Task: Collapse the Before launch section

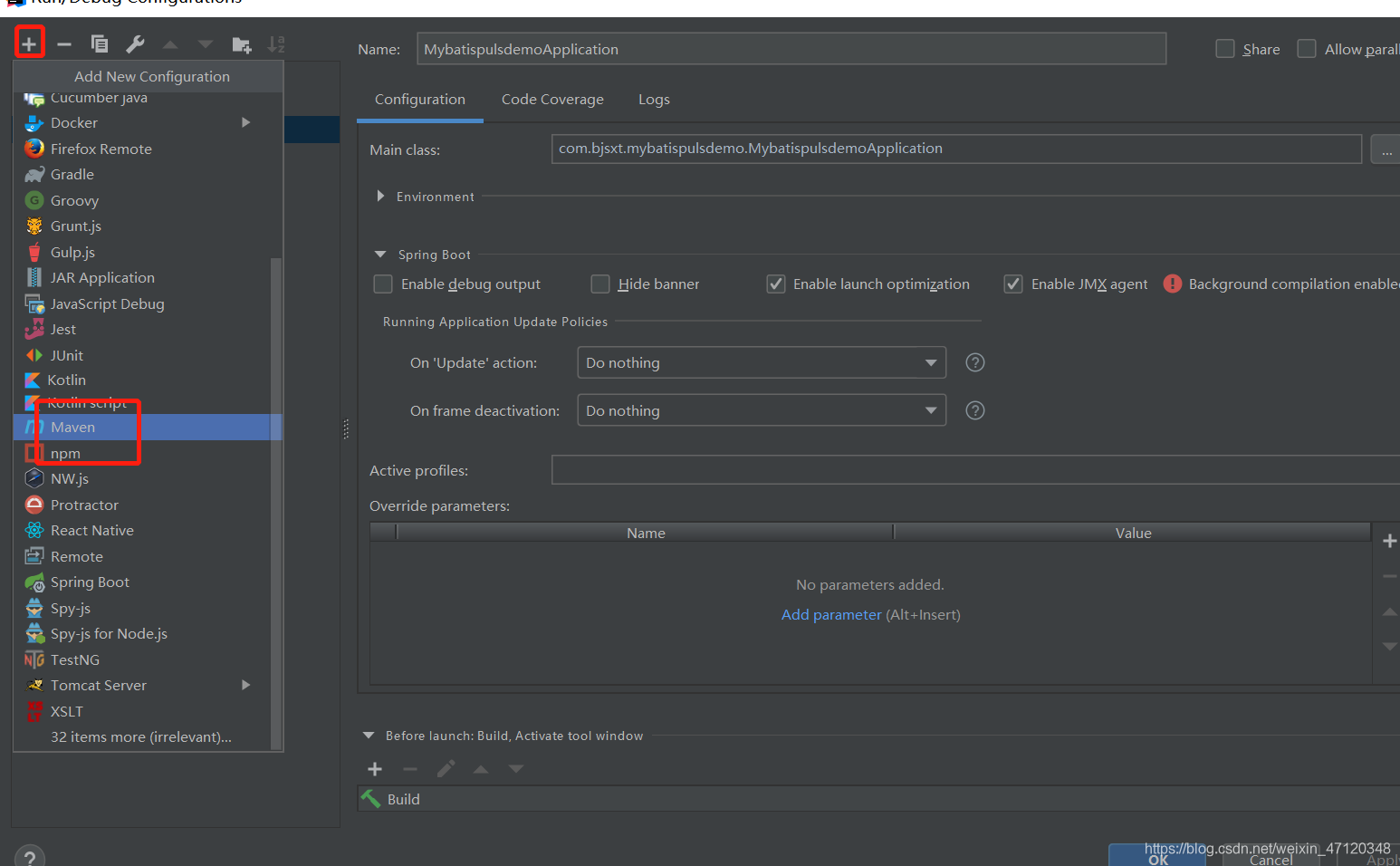Action: pyautogui.click(x=369, y=736)
